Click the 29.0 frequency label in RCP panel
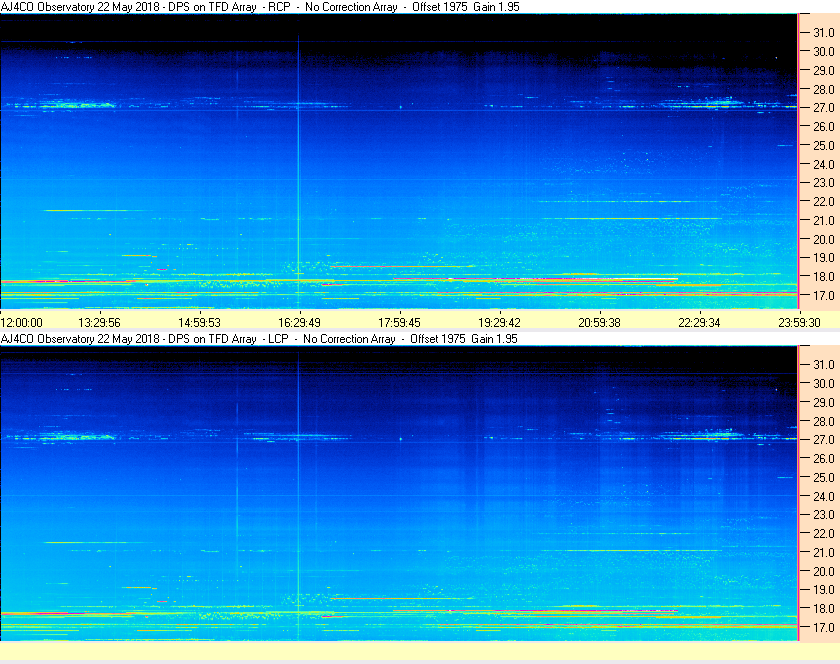Screen dimensions: 840x664 824,70
